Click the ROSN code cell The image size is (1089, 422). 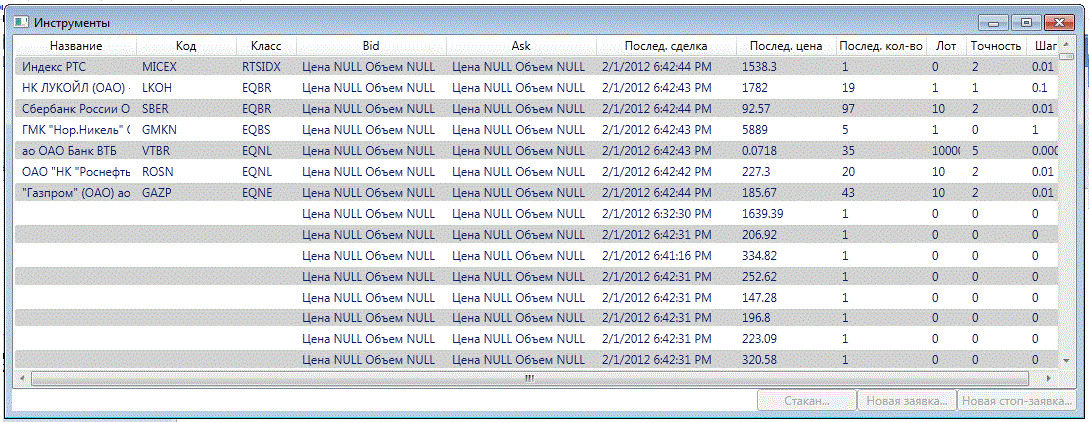click(156, 171)
